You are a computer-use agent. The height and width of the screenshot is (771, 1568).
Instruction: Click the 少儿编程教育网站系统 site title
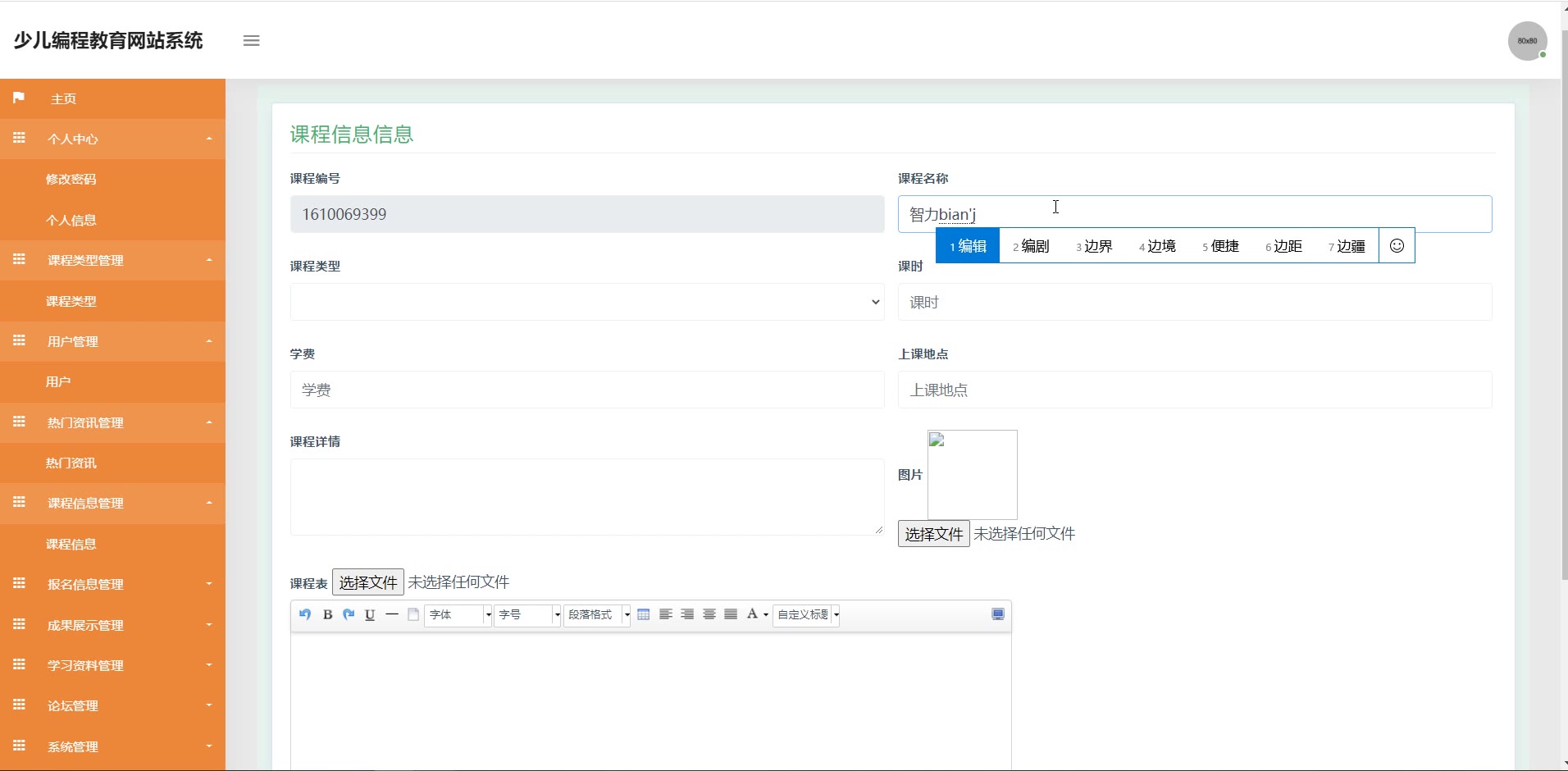point(108,41)
